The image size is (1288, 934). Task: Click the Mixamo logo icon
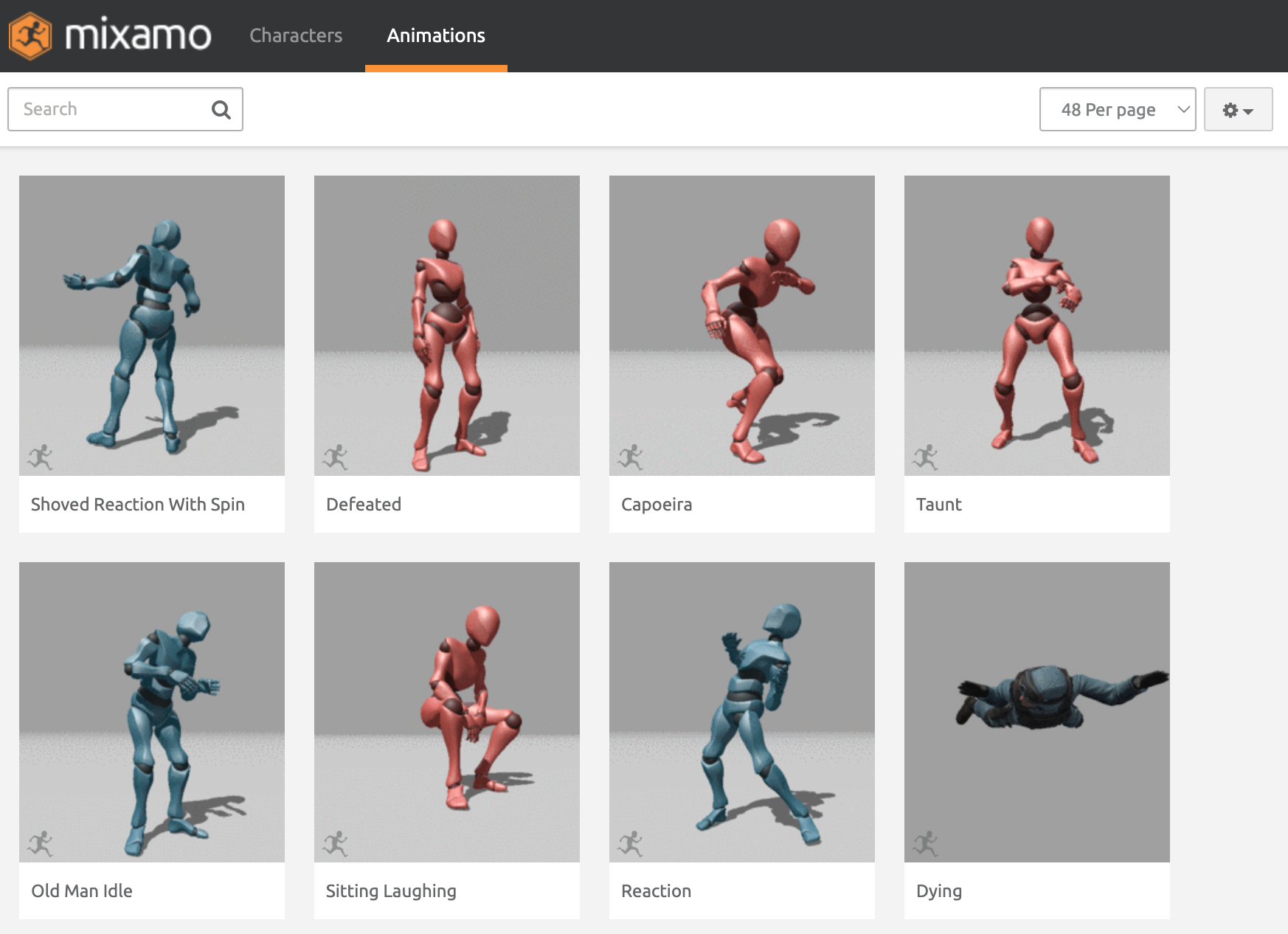pos(30,35)
